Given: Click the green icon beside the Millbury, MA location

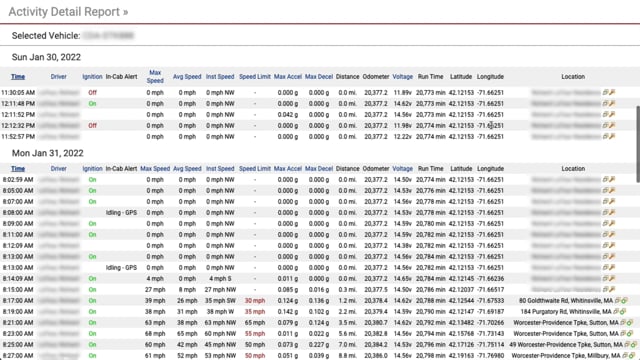Looking at the screenshot, I should pyautogui.click(x=632, y=356).
